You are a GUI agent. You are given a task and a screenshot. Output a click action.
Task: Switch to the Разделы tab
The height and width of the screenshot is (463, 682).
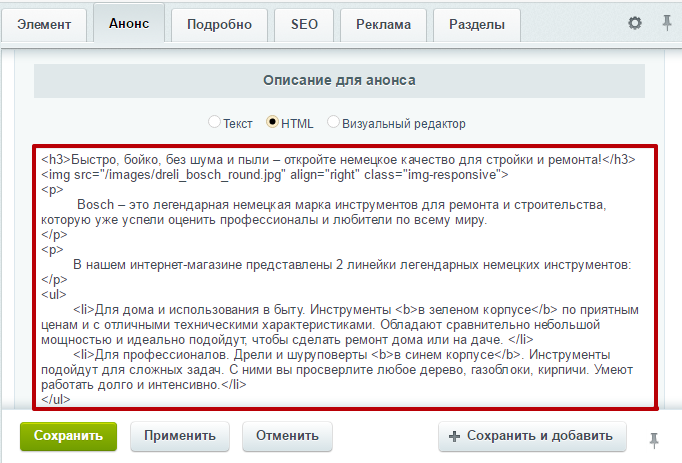point(477,25)
